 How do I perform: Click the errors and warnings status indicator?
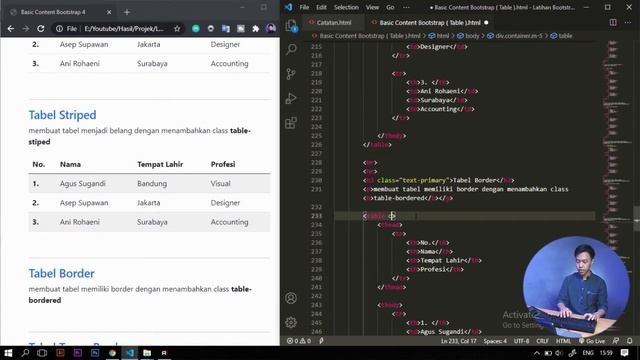pyautogui.click(x=299, y=341)
